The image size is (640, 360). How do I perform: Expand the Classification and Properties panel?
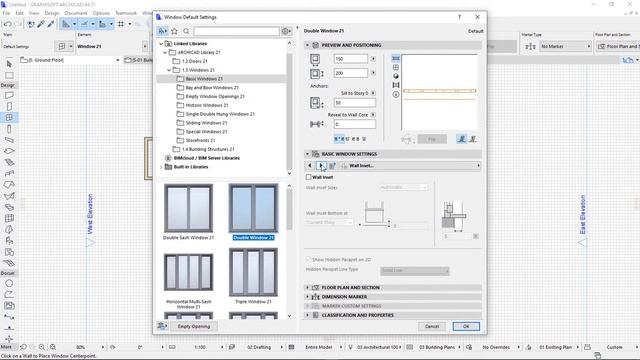point(307,315)
